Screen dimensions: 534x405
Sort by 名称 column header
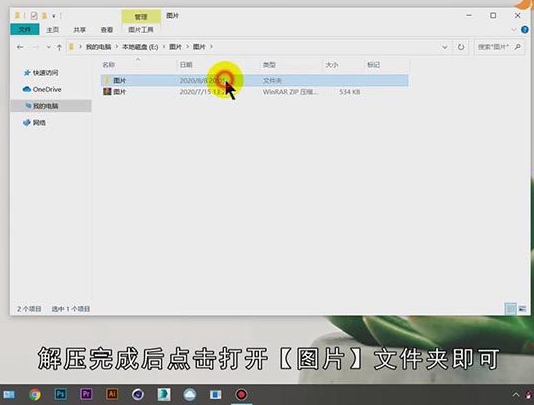pyautogui.click(x=109, y=64)
